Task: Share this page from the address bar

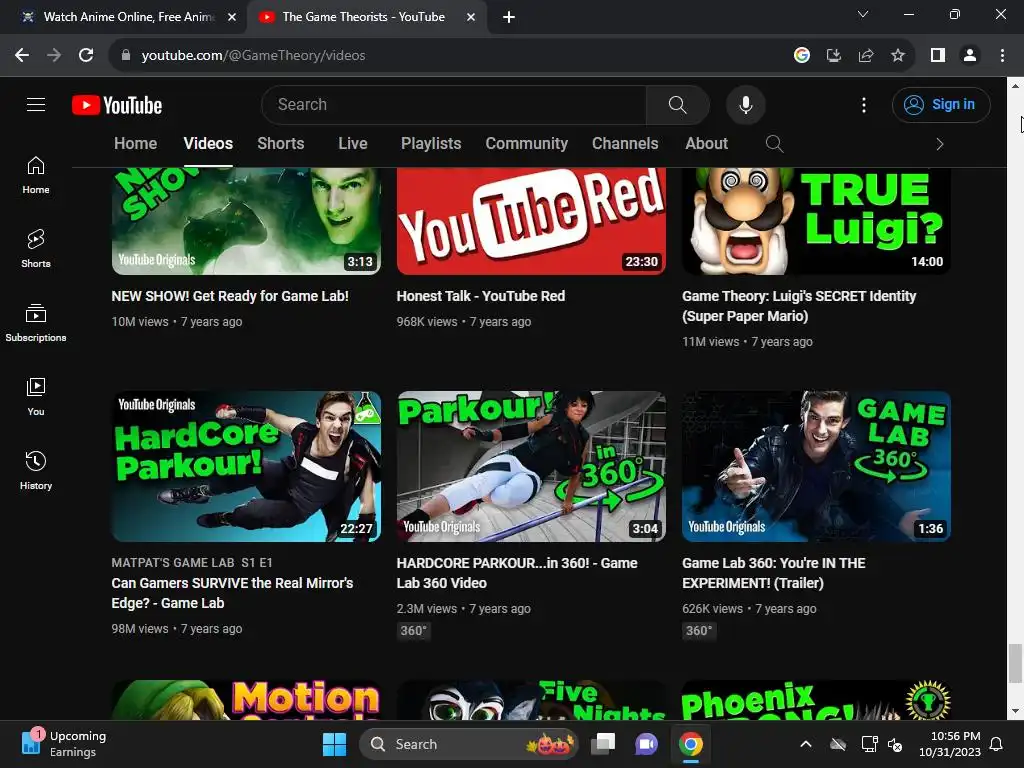Action: click(866, 56)
